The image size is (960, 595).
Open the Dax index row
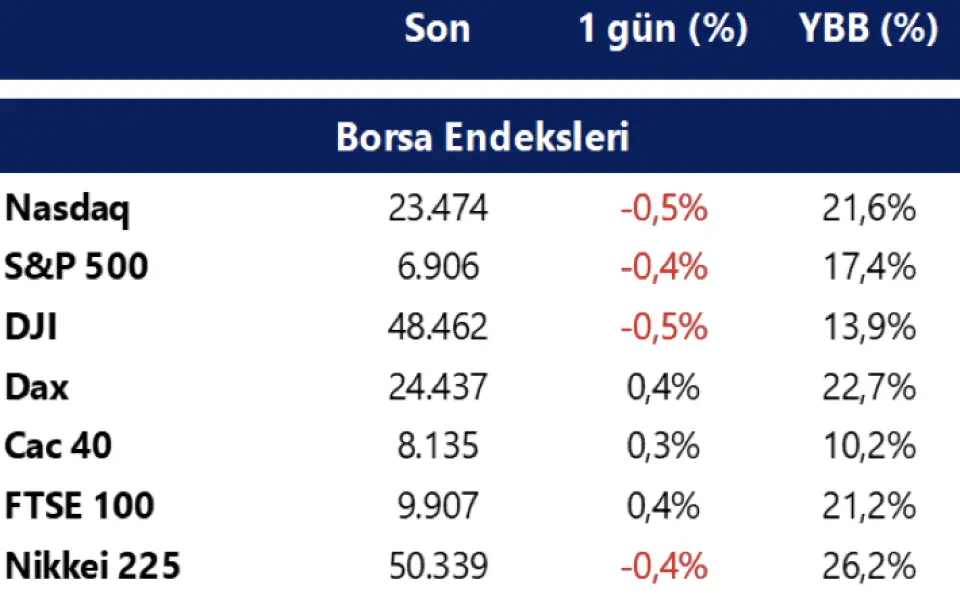pyautogui.click(x=38, y=386)
